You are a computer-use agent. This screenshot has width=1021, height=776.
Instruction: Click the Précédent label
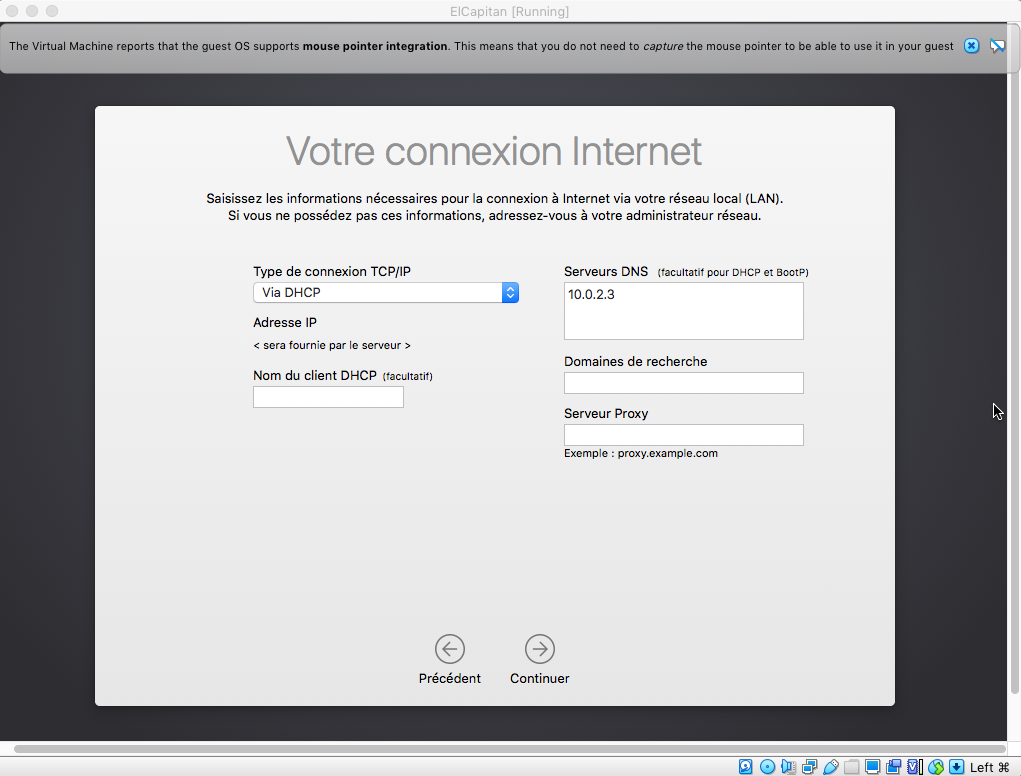click(450, 678)
